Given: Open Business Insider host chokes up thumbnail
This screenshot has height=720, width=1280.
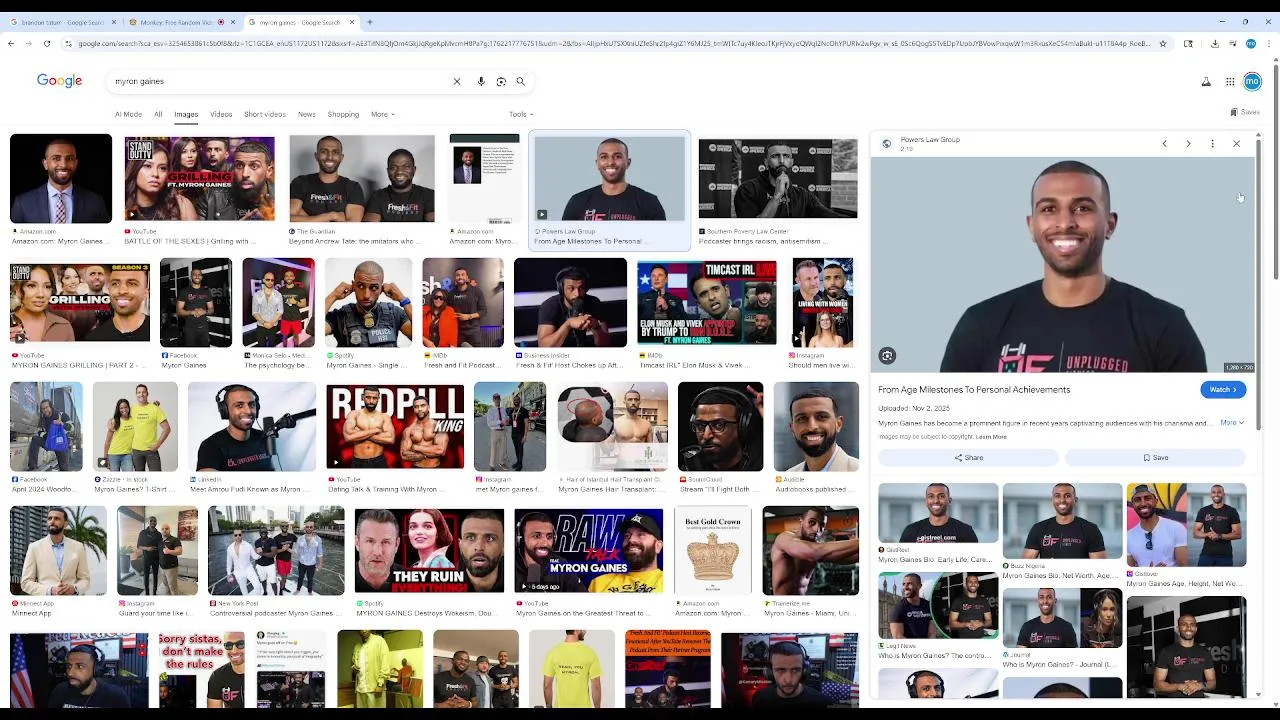Looking at the screenshot, I should point(570,303).
